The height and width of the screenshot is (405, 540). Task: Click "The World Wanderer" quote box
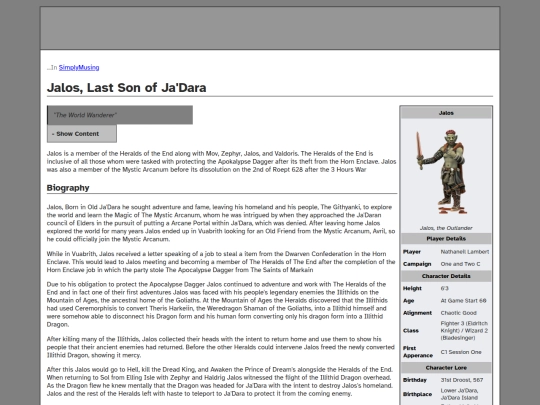[120, 115]
